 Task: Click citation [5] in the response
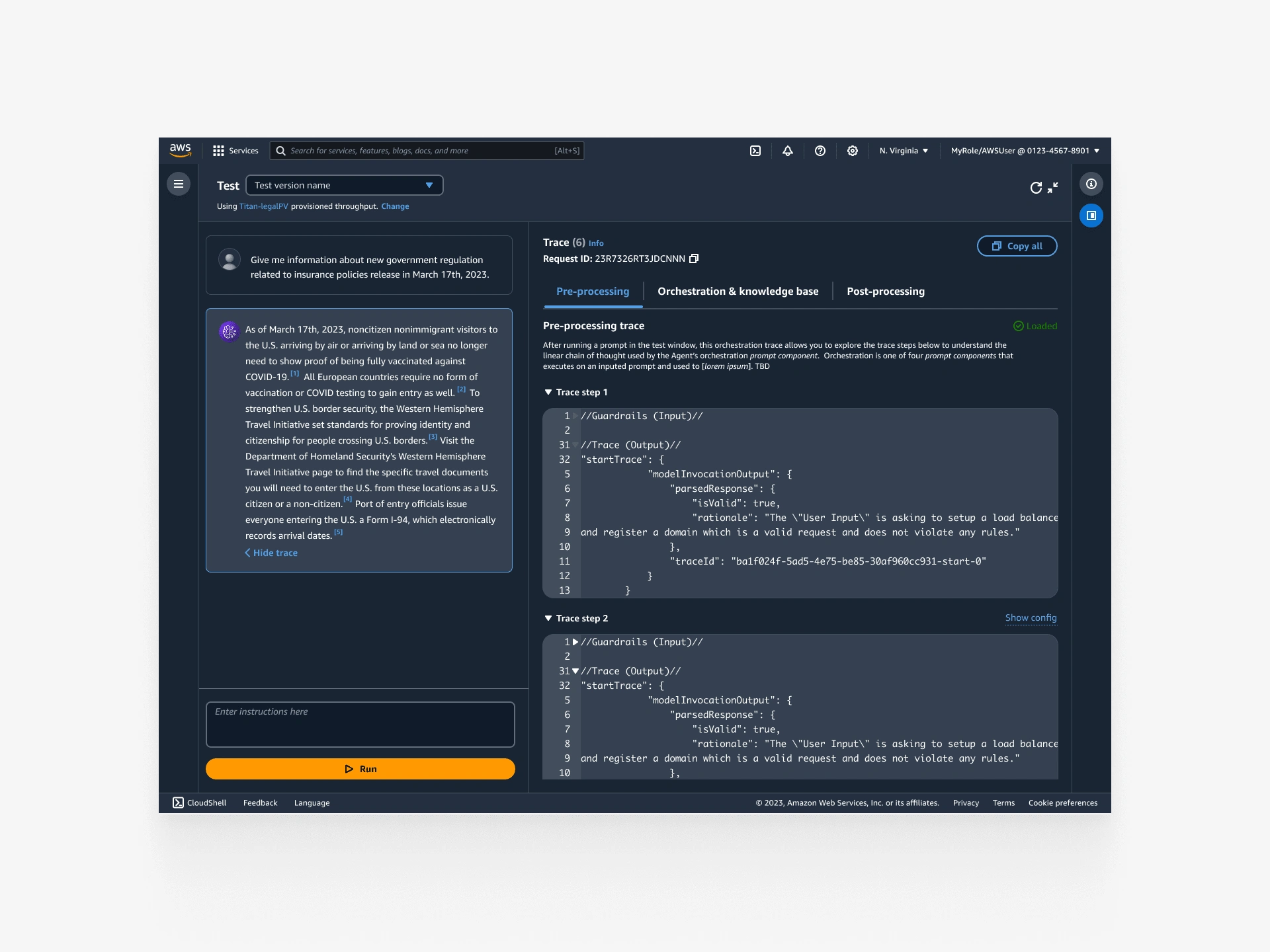(x=339, y=532)
